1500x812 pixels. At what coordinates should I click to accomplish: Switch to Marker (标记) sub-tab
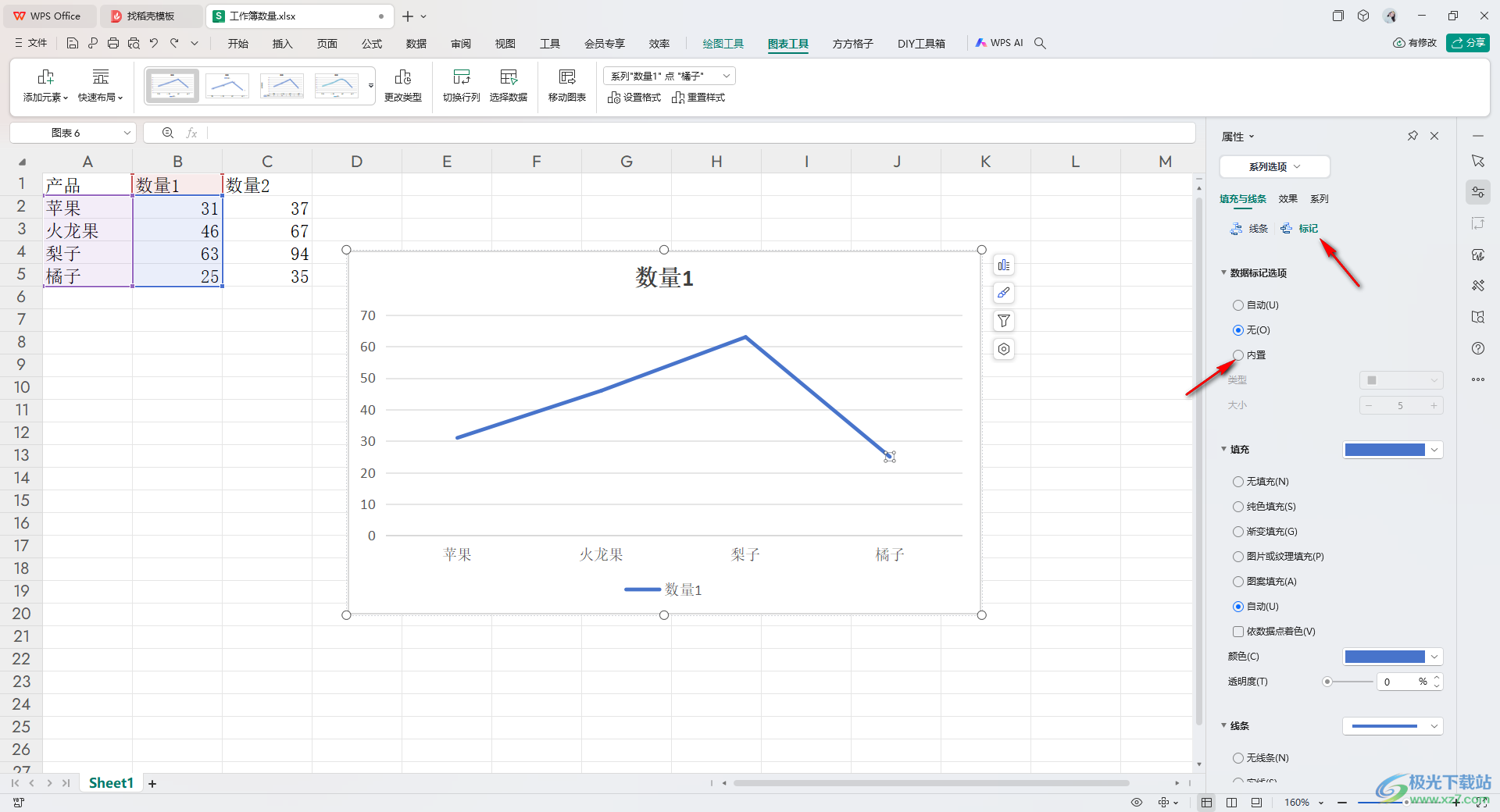pos(1300,229)
